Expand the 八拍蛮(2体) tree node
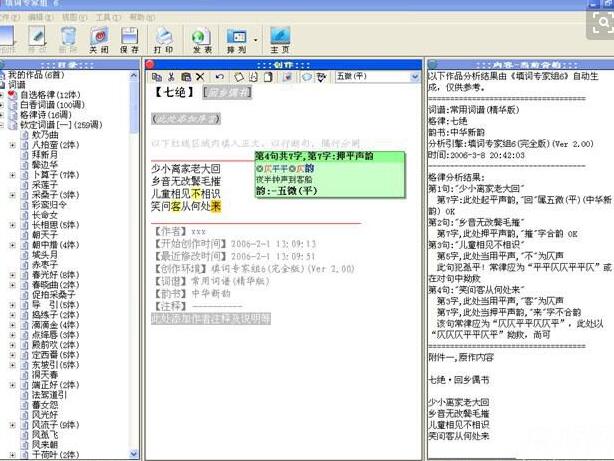 click(13, 145)
